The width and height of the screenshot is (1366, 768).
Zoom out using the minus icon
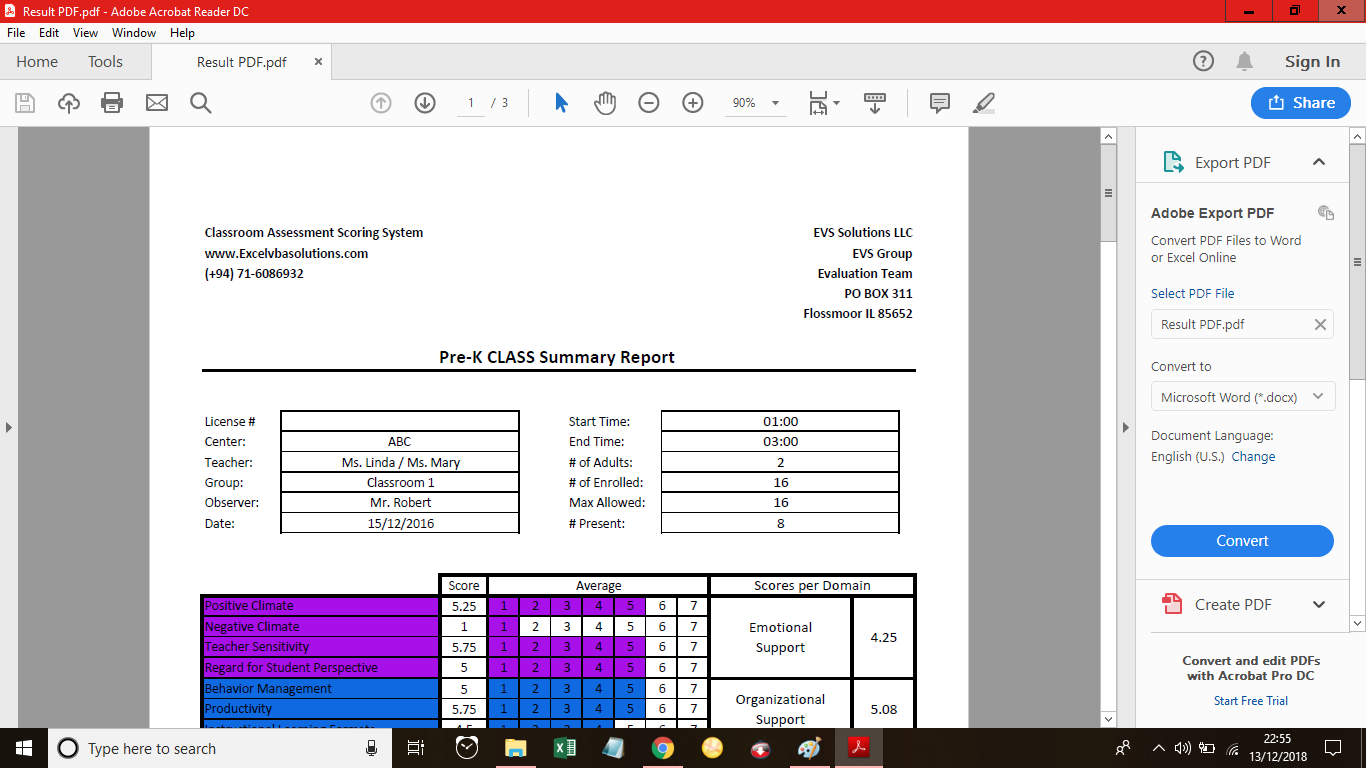(649, 102)
